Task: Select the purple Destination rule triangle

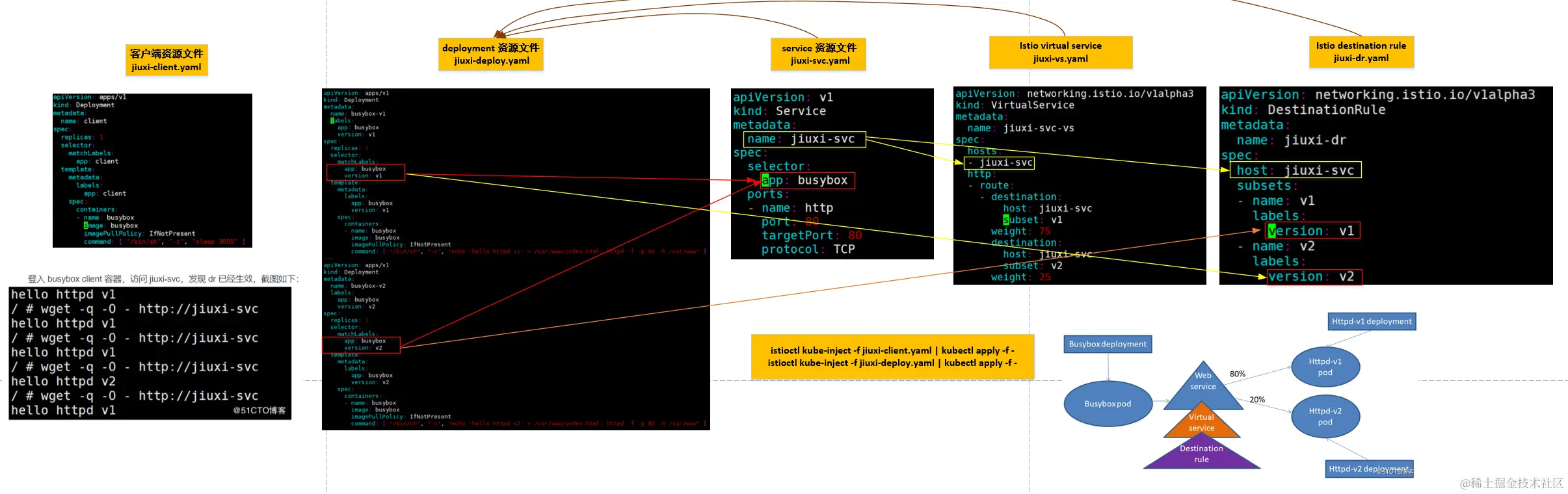Action: click(1202, 453)
